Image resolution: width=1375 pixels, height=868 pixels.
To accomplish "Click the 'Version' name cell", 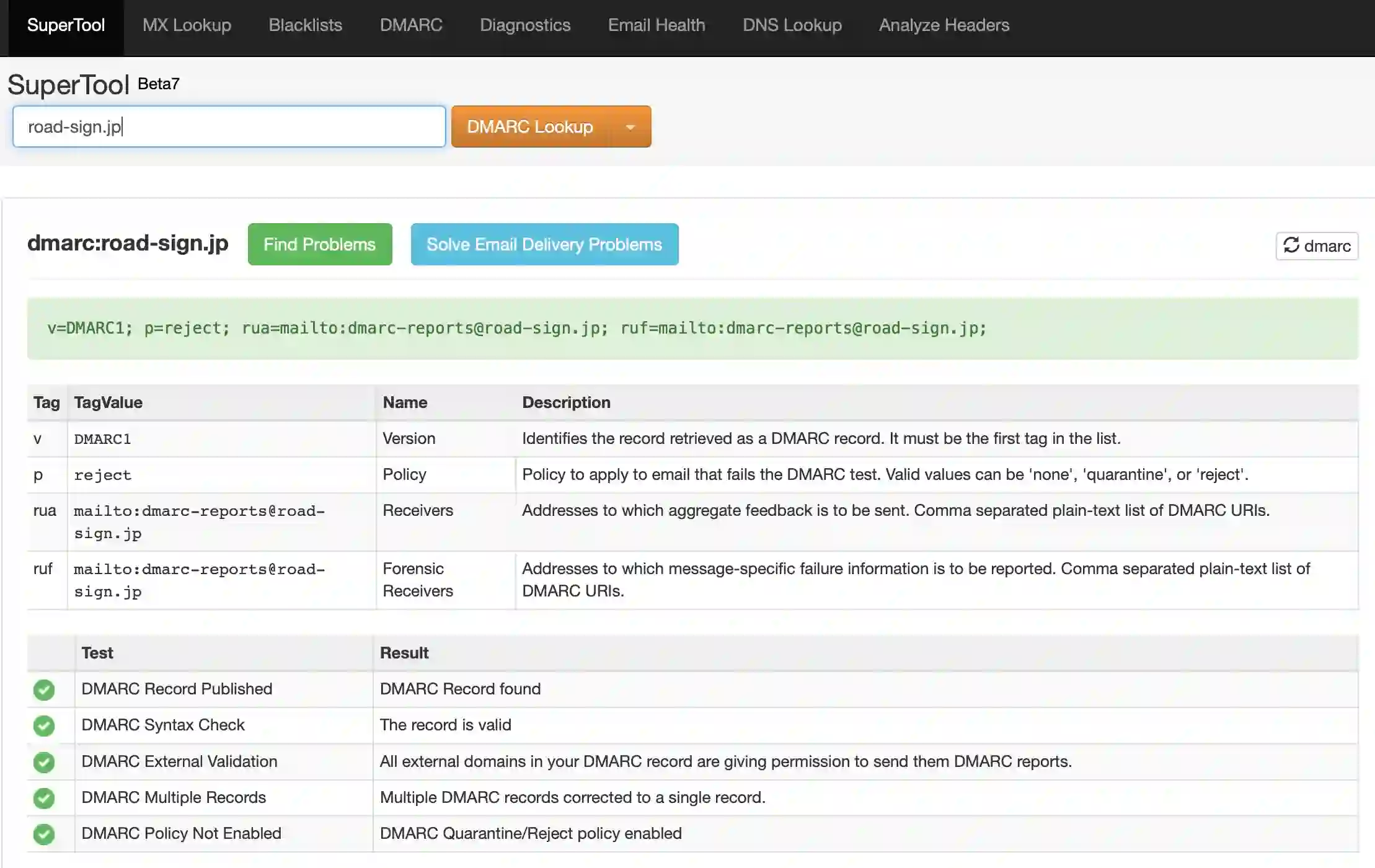I will coord(445,439).
